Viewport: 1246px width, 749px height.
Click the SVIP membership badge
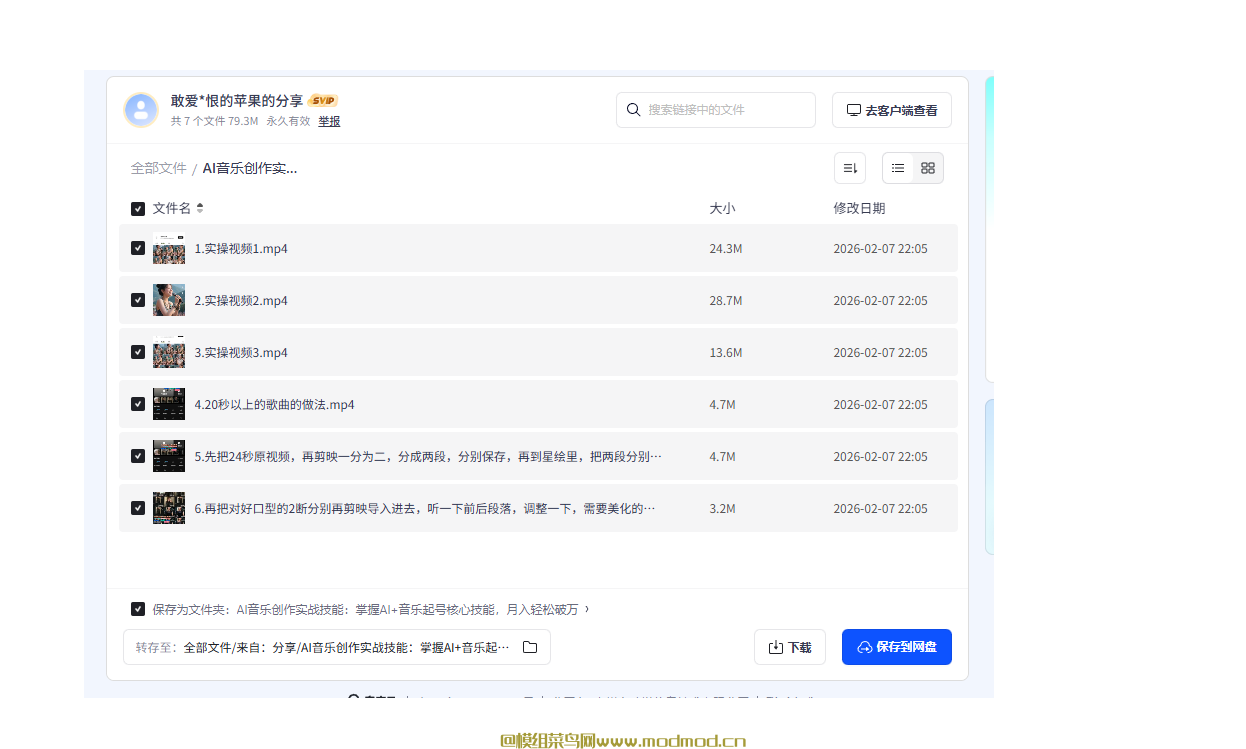[323, 101]
